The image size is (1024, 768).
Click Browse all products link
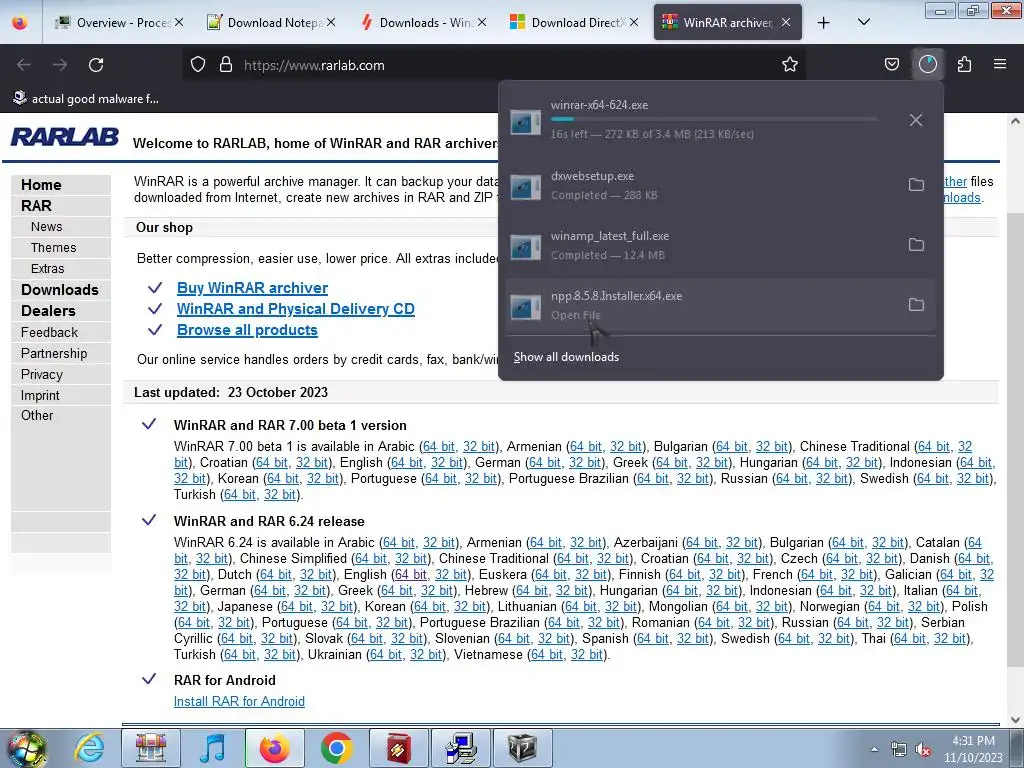tap(247, 330)
